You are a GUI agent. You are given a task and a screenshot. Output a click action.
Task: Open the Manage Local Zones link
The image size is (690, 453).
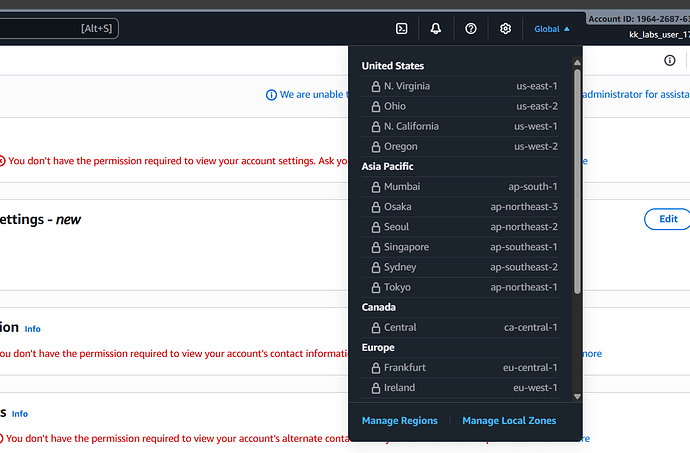pyautogui.click(x=509, y=421)
